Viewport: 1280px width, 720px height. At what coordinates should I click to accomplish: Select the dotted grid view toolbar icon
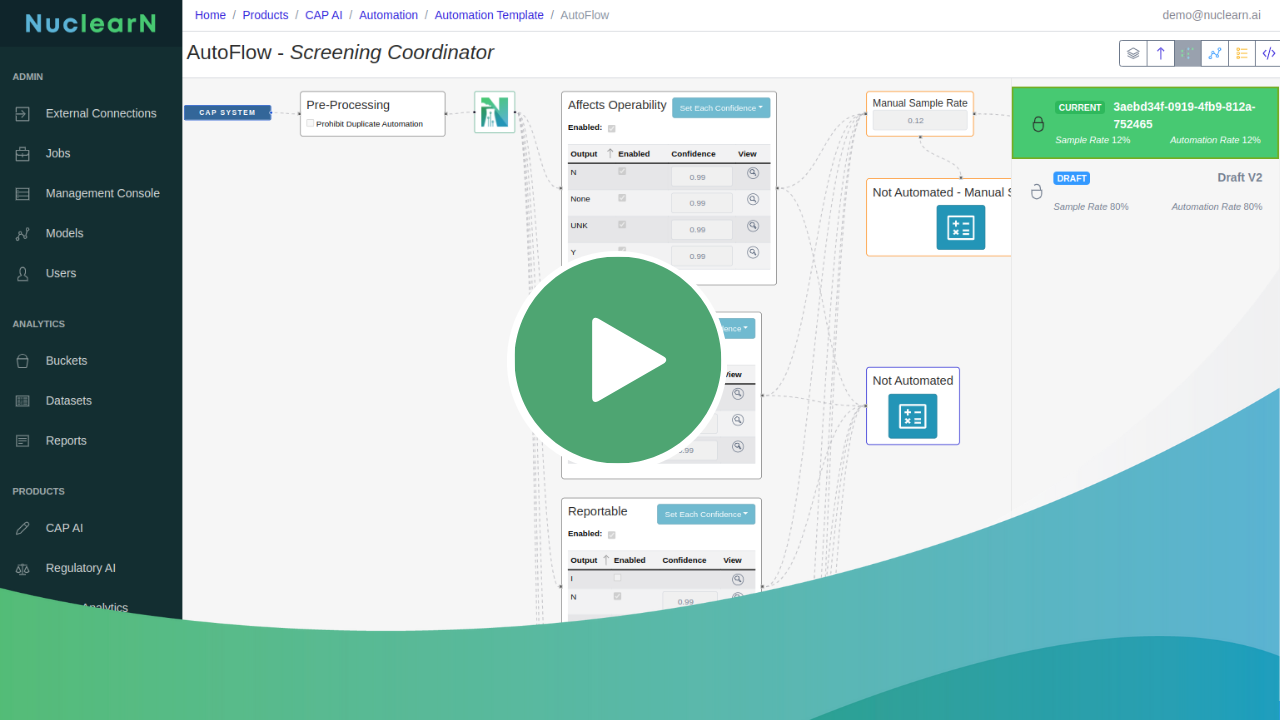[x=1188, y=54]
